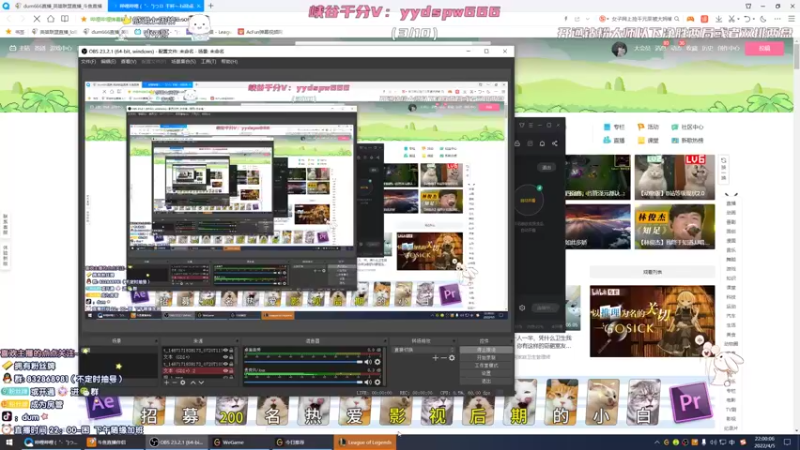800x450 pixels.
Task: Open Mic/Aux settings gear in mixer
Action: [x=378, y=382]
